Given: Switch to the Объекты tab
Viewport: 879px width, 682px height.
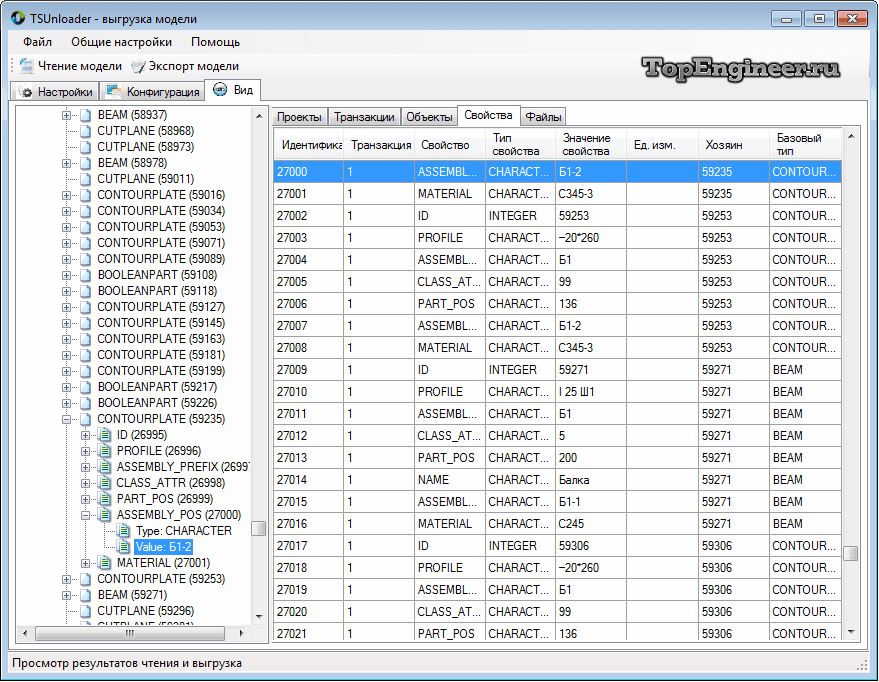Looking at the screenshot, I should [x=428, y=117].
